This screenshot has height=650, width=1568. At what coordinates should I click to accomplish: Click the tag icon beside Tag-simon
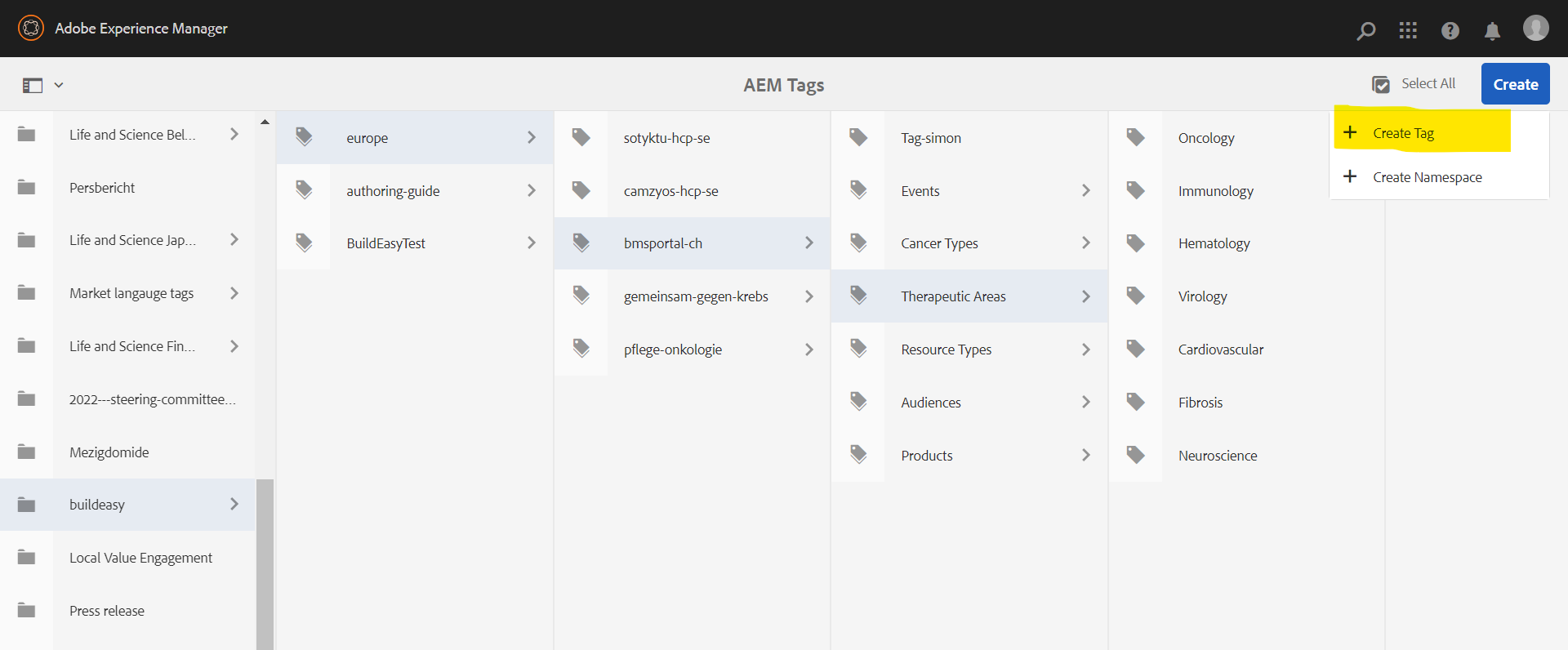tap(858, 136)
